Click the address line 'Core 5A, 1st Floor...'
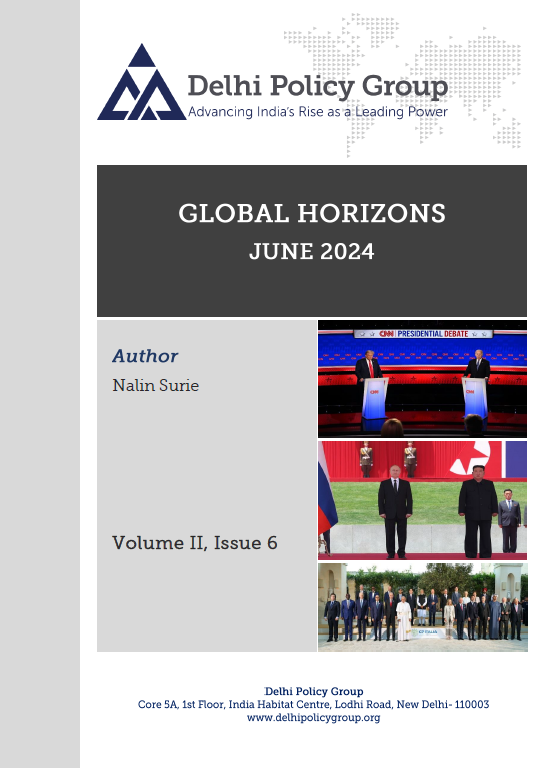The image size is (541, 768). tap(313, 704)
